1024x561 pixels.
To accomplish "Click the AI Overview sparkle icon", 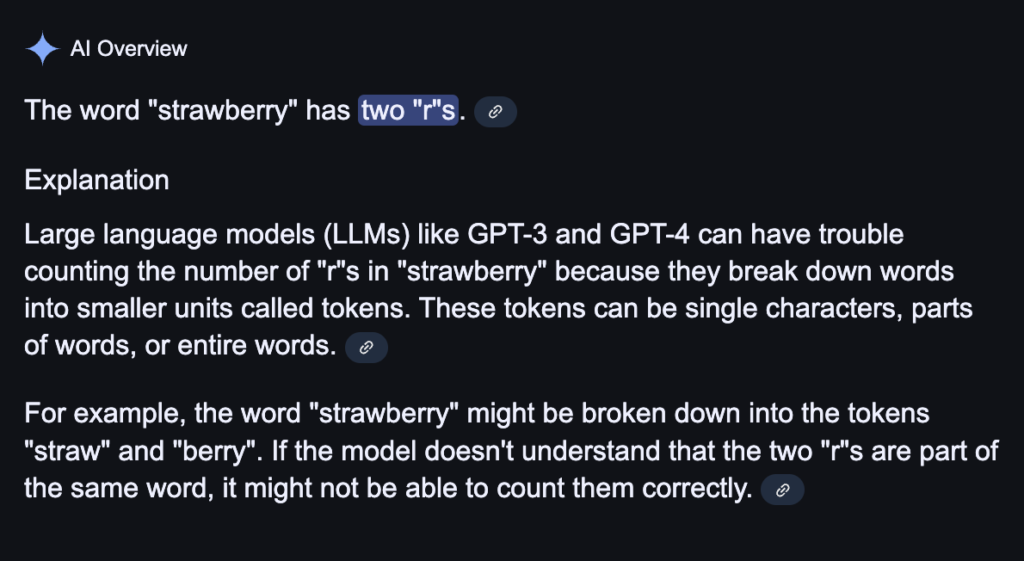I will click(42, 49).
